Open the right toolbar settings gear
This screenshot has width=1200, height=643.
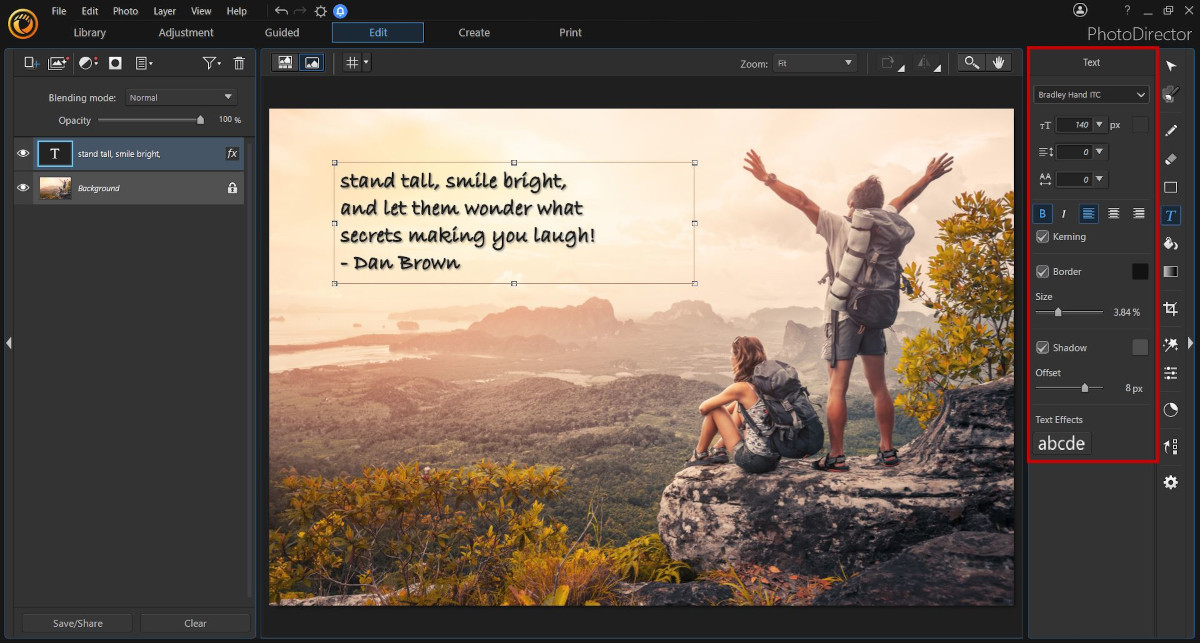[x=1171, y=482]
